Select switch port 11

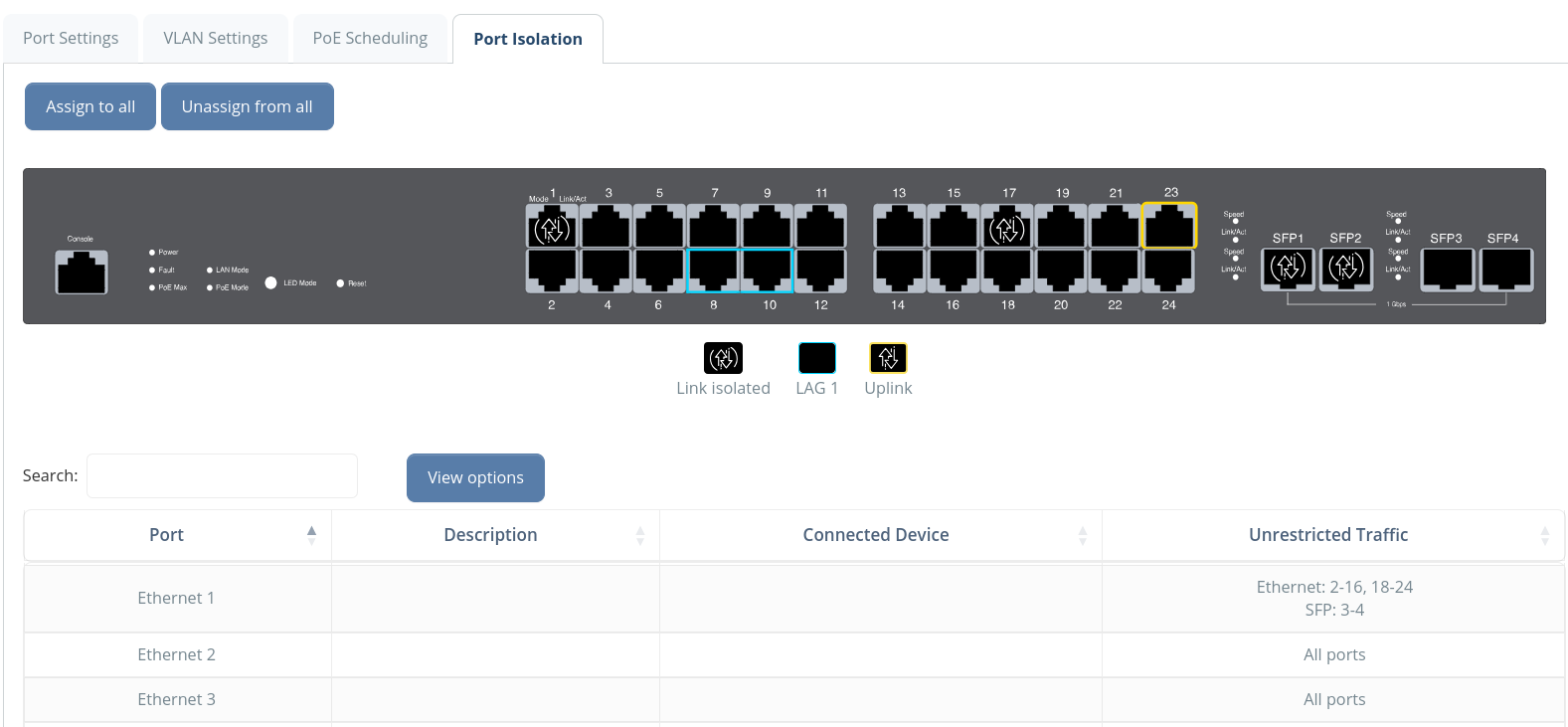point(820,227)
